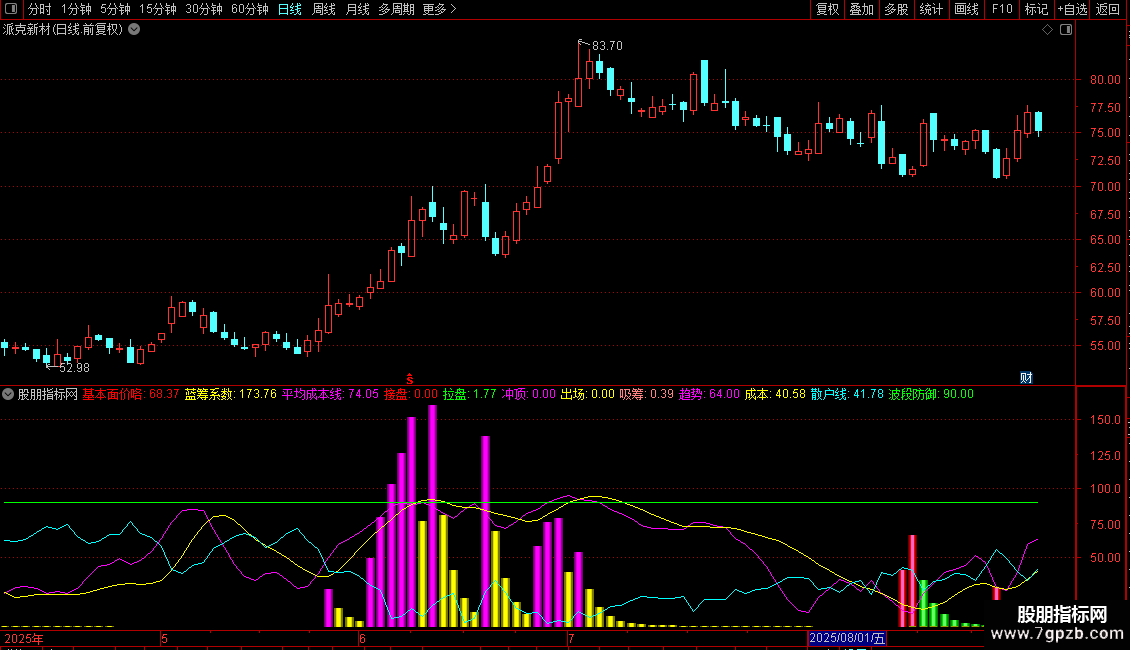Image resolution: width=1130 pixels, height=650 pixels.
Task: Click the 2025年 label on time axis
Action: pyautogui.click(x=24, y=638)
